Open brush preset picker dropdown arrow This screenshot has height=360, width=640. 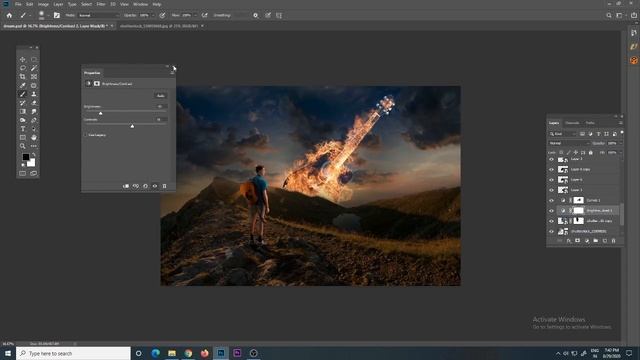48,16
